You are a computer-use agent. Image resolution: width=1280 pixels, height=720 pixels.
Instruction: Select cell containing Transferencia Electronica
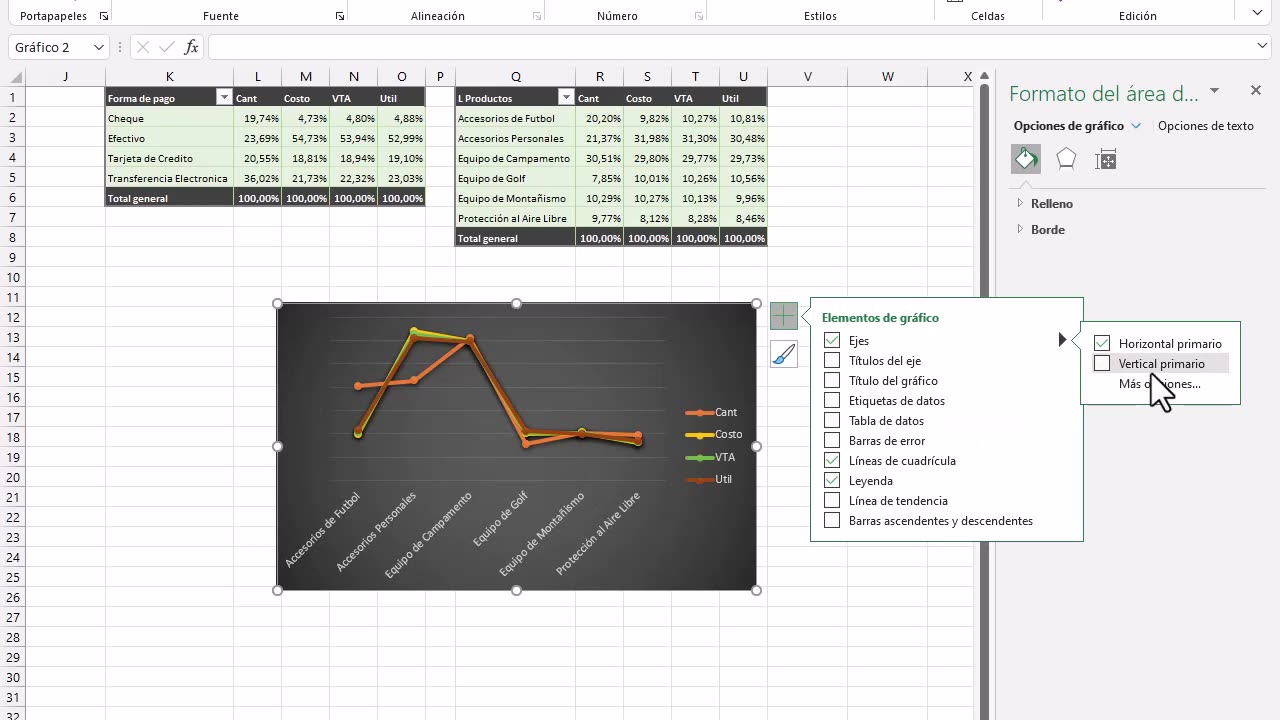tap(169, 178)
